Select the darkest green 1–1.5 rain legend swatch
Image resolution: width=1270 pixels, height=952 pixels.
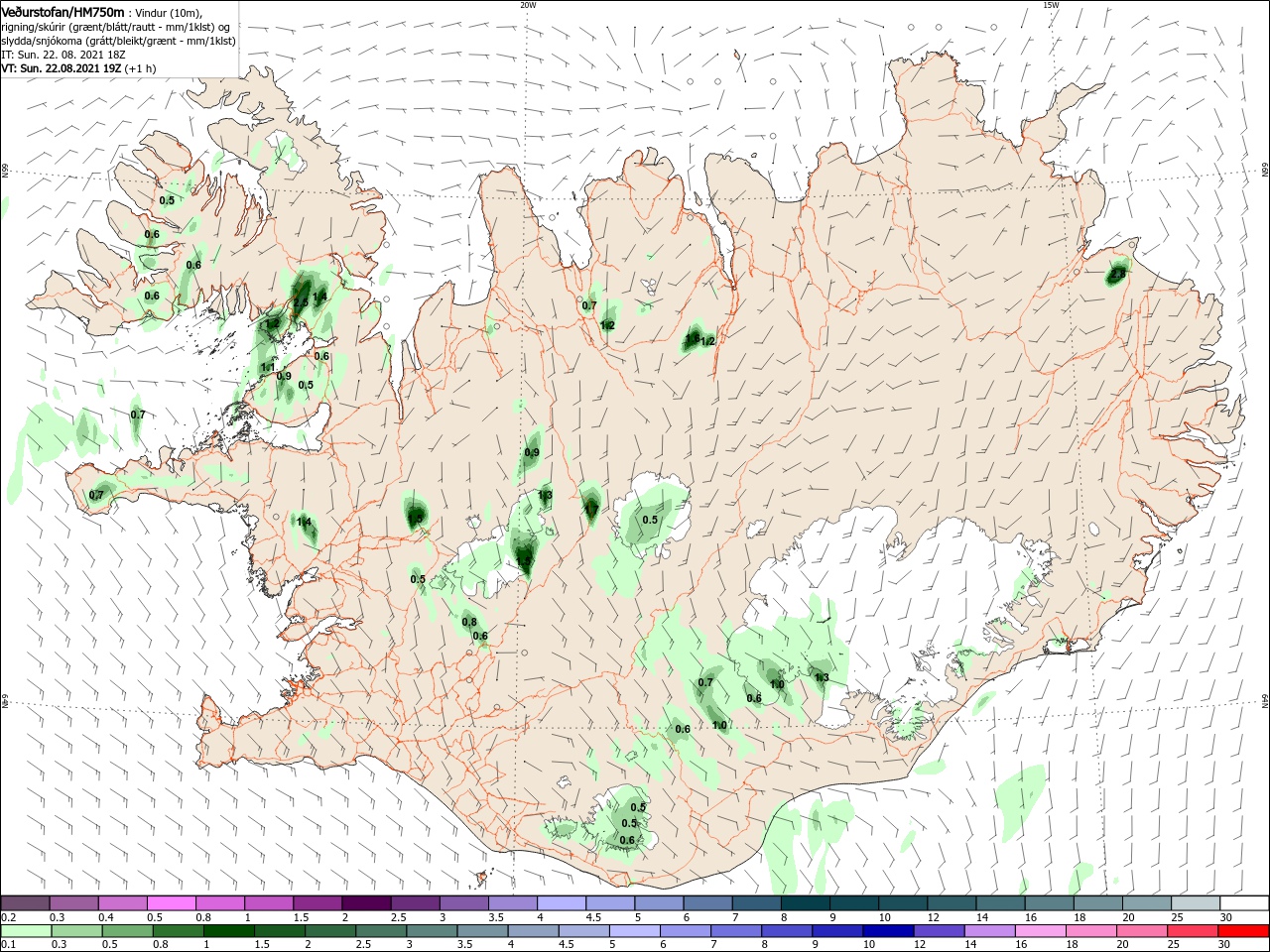(x=229, y=931)
